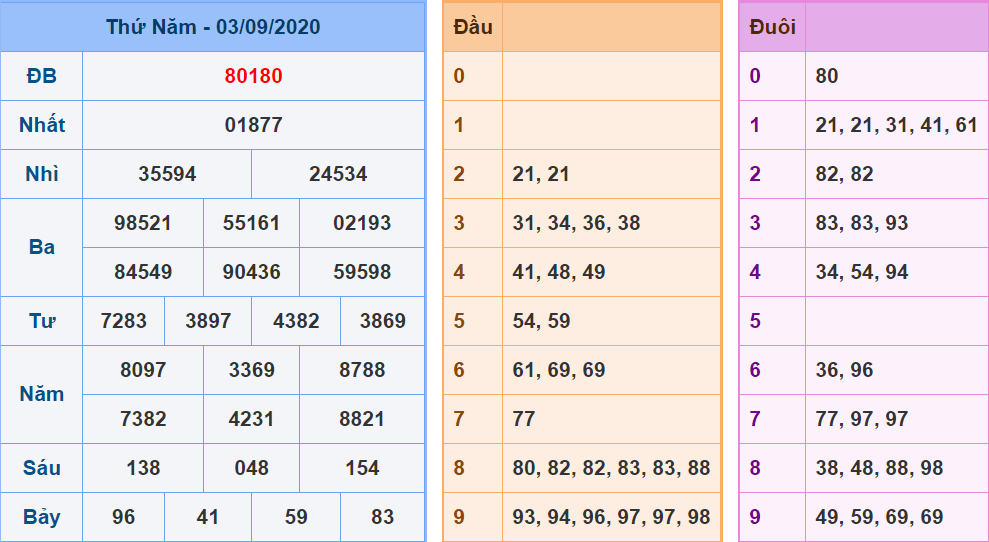Click the ĐB row label
Screen dimensions: 989x542
(42, 76)
